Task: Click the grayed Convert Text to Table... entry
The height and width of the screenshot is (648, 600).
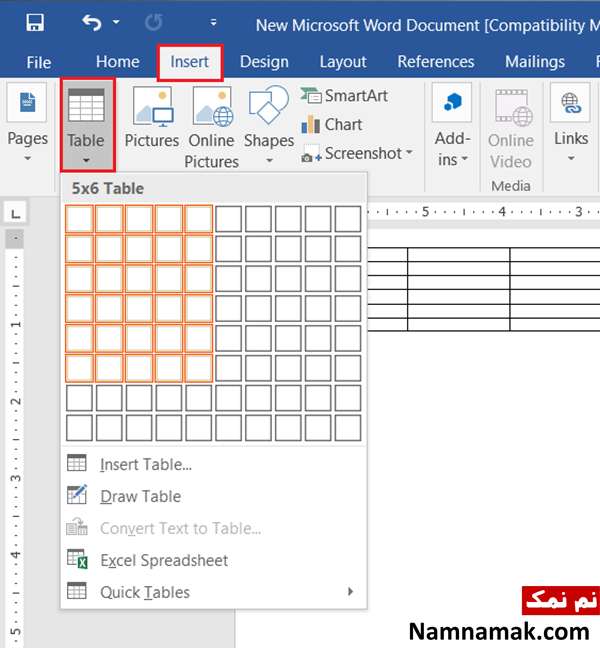Action: click(x=214, y=528)
